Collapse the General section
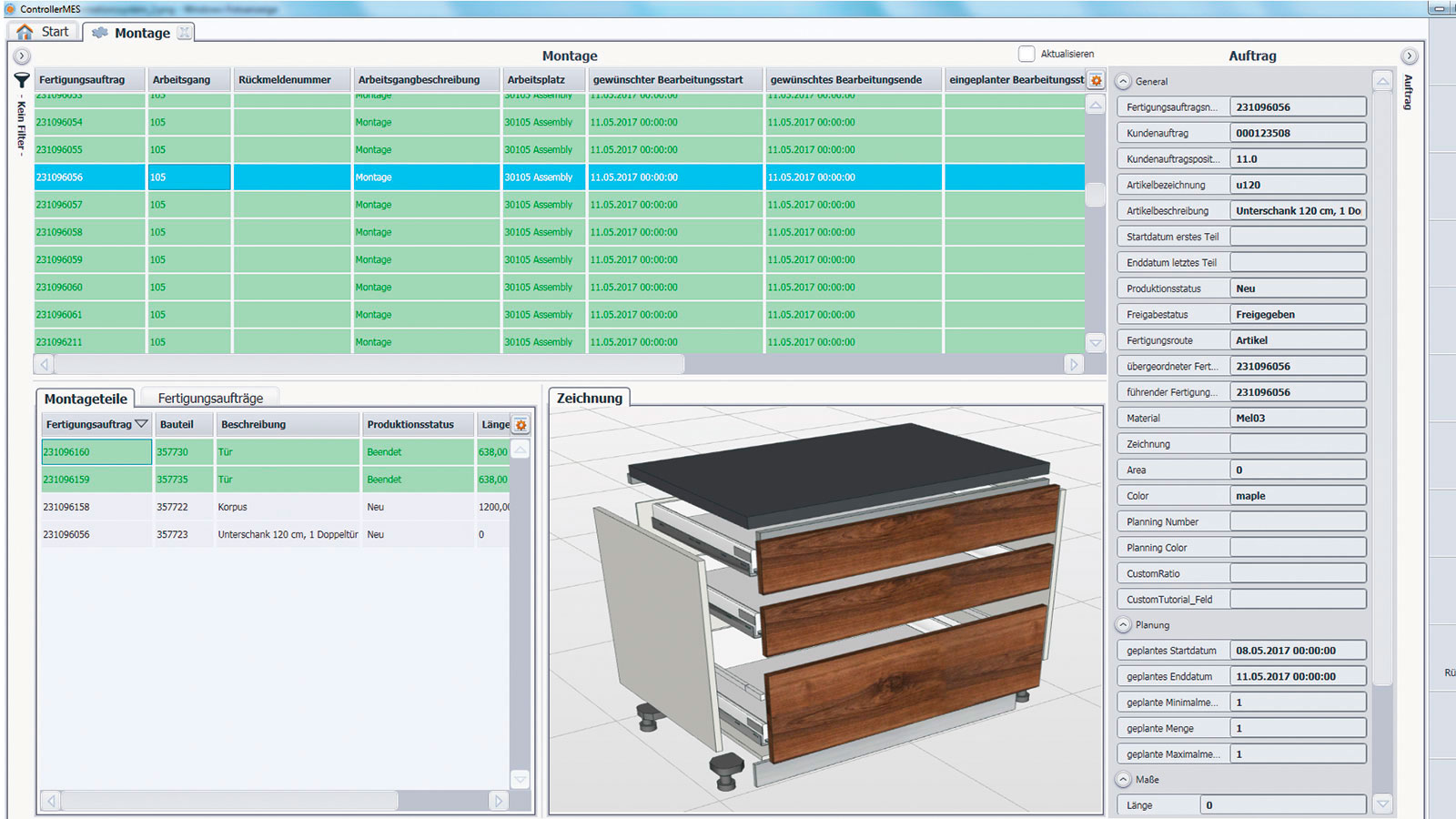Viewport: 1456px width, 819px height. point(1124,81)
